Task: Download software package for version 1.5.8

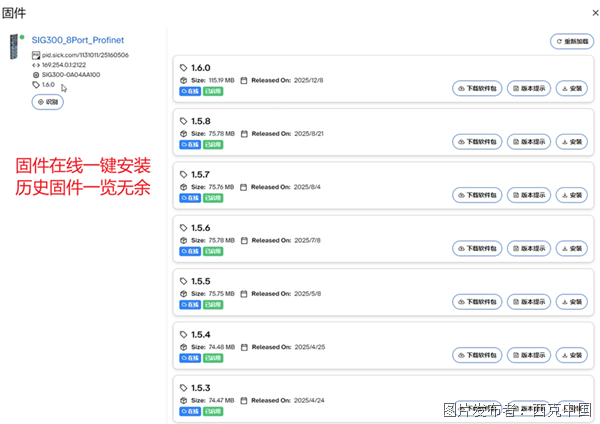Action: [477, 142]
